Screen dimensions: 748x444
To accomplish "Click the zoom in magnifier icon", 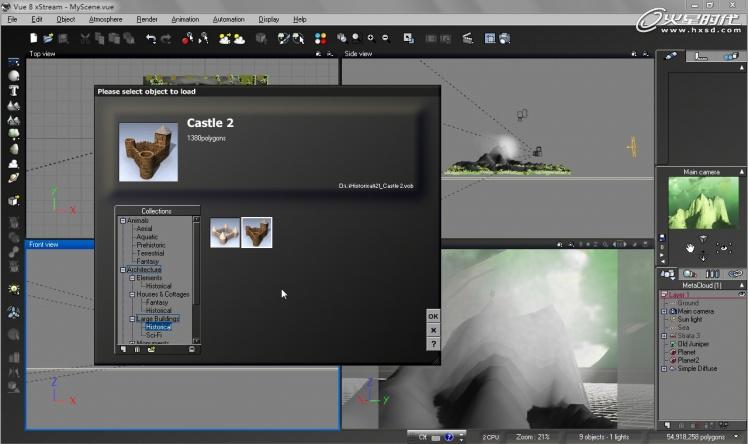I will tap(371, 38).
